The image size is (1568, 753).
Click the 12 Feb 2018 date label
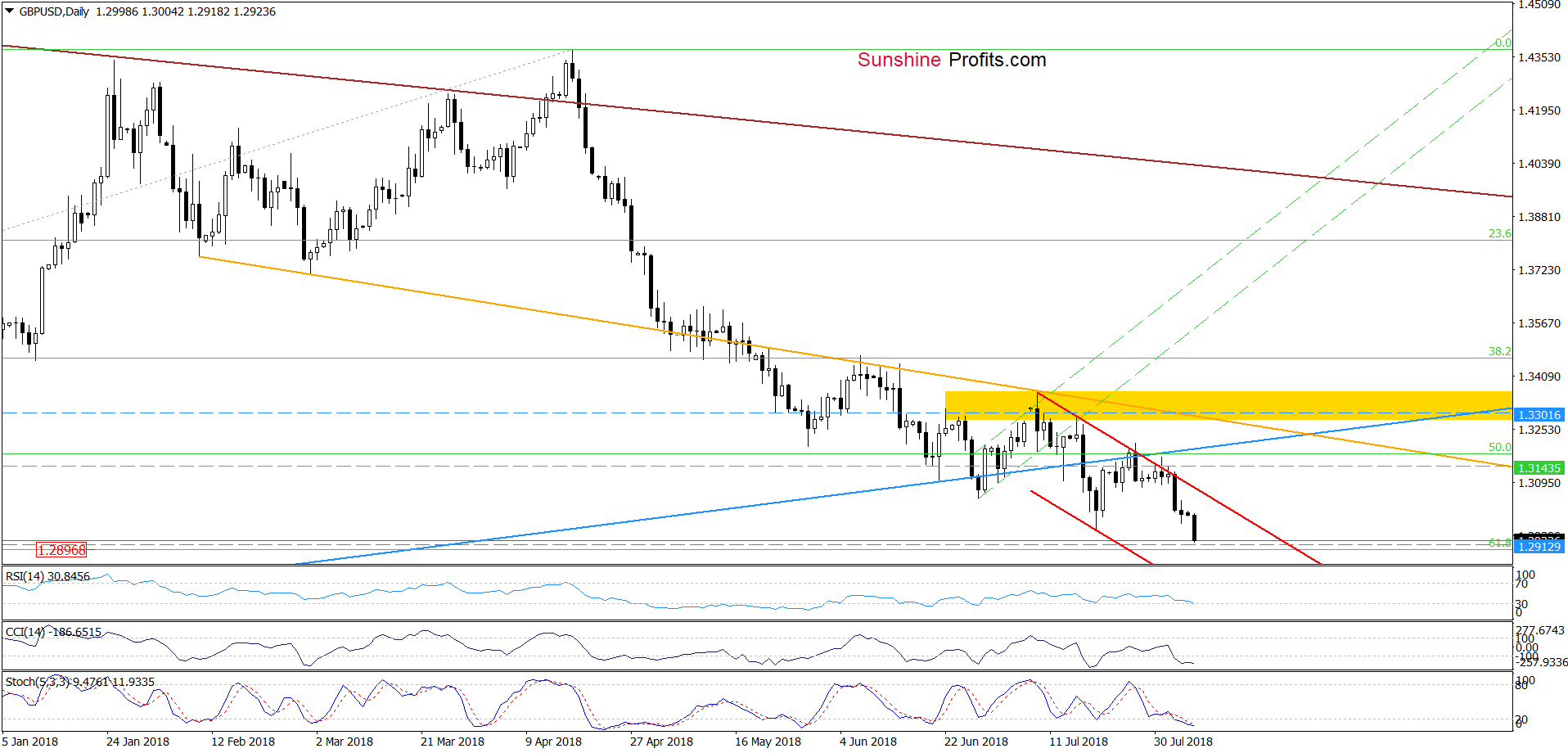pos(243,742)
